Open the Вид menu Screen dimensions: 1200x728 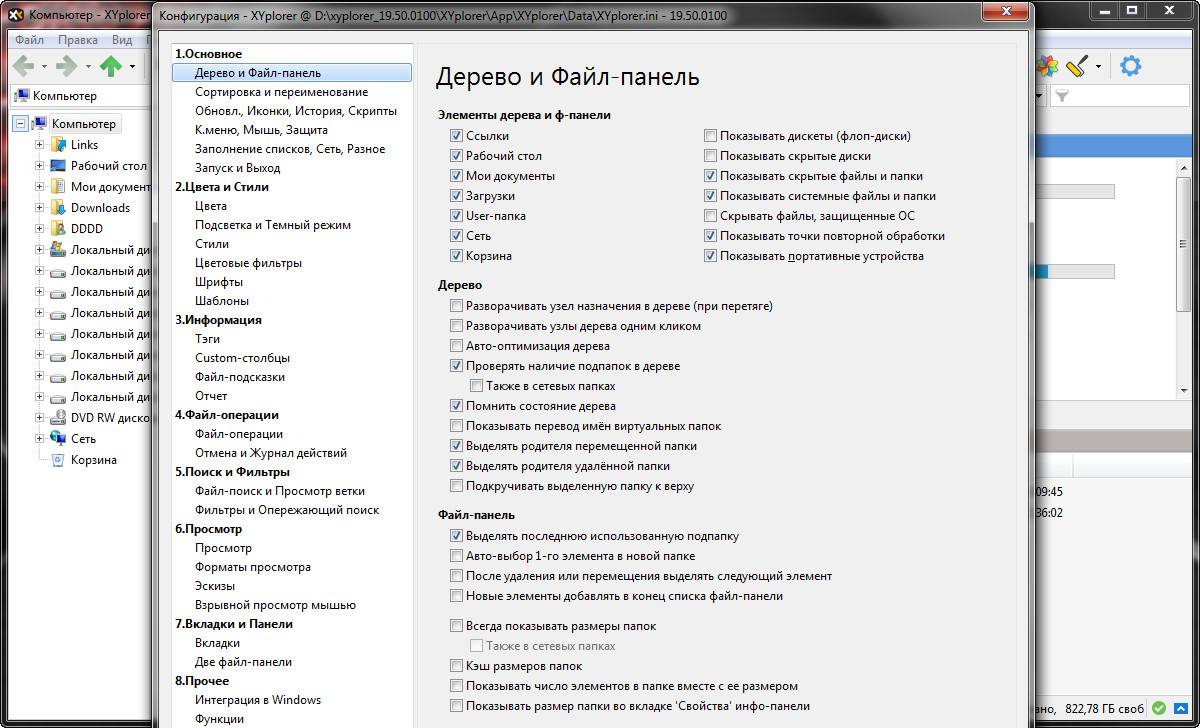[x=122, y=40]
